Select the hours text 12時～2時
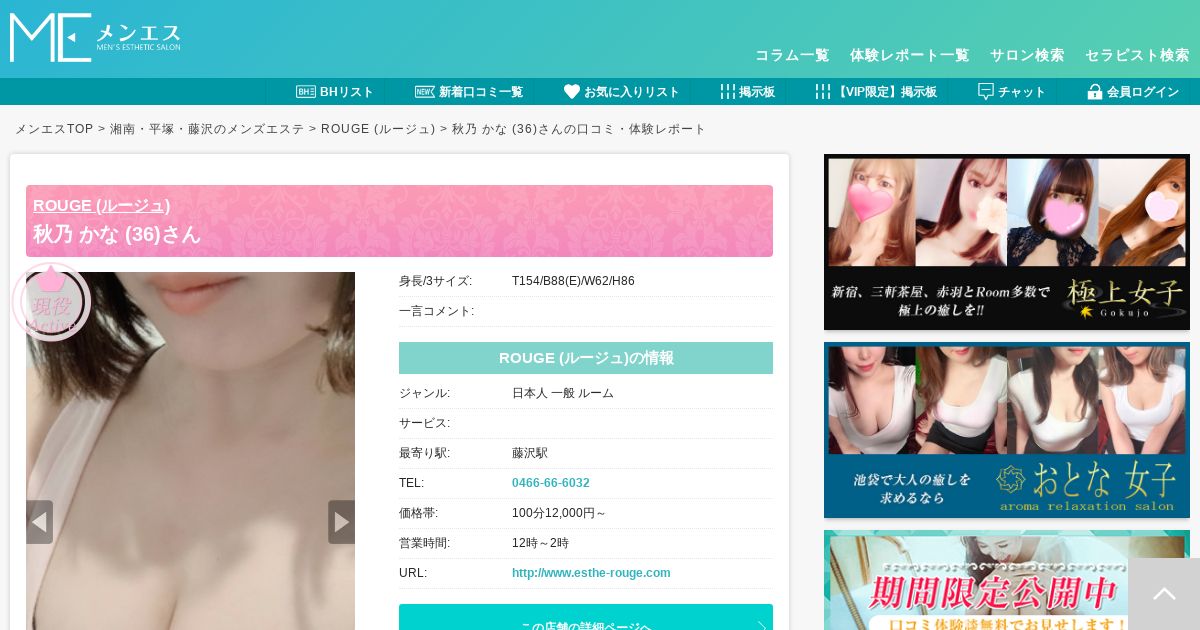 click(x=540, y=543)
